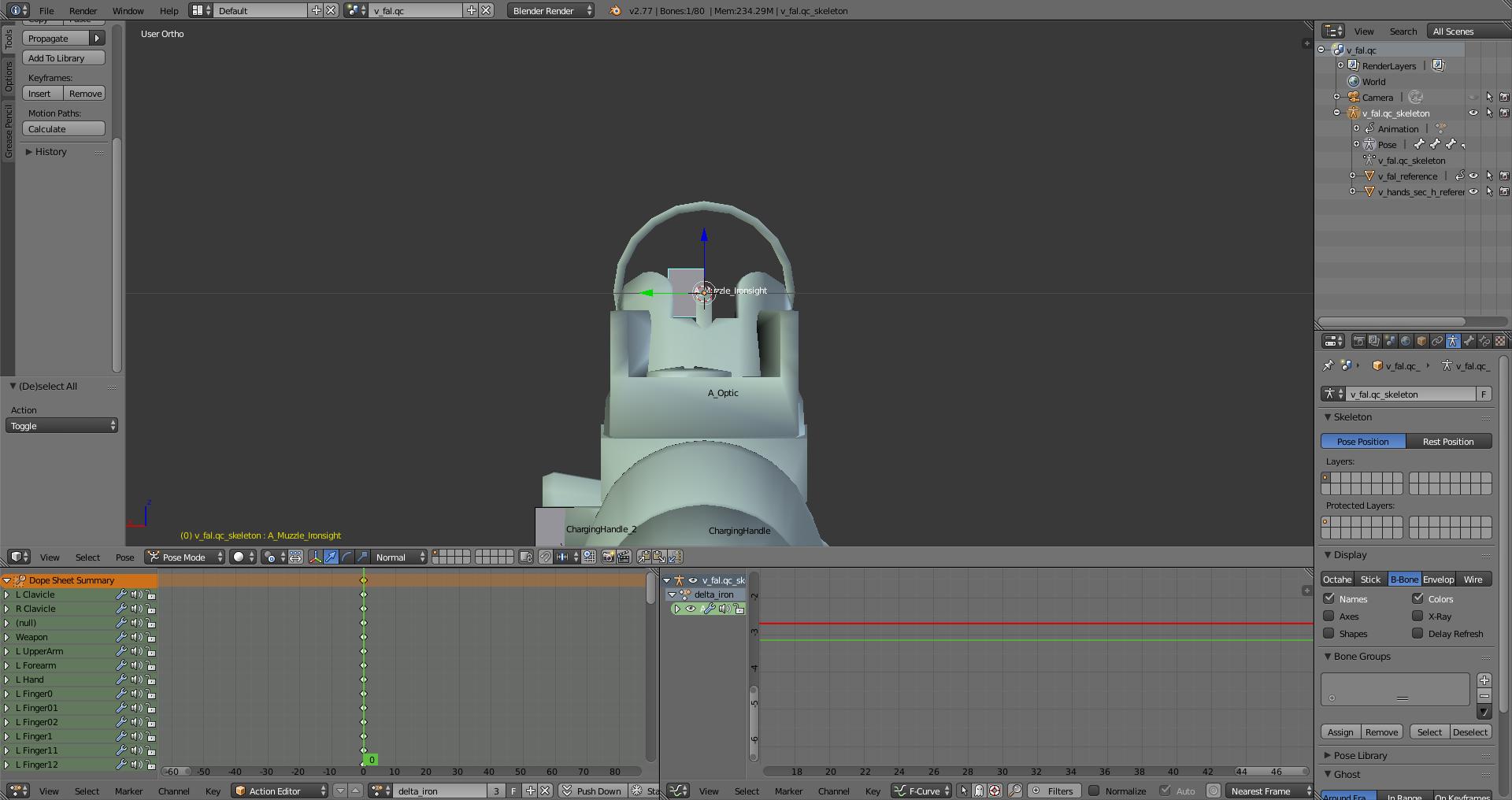Remove the bone group with minus button
Viewport: 1512px width, 800px height.
[1484, 696]
